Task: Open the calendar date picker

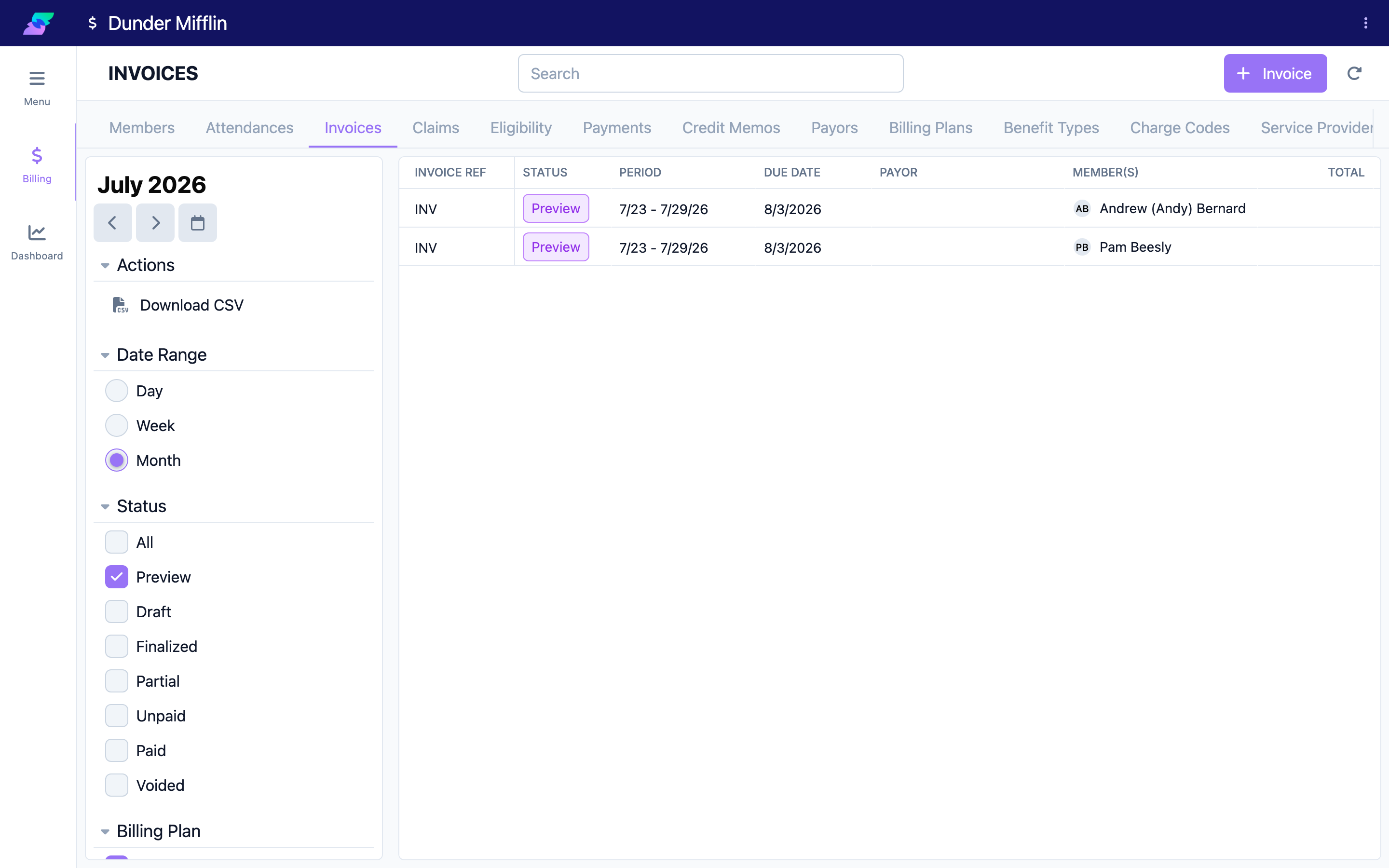Action: [x=197, y=223]
